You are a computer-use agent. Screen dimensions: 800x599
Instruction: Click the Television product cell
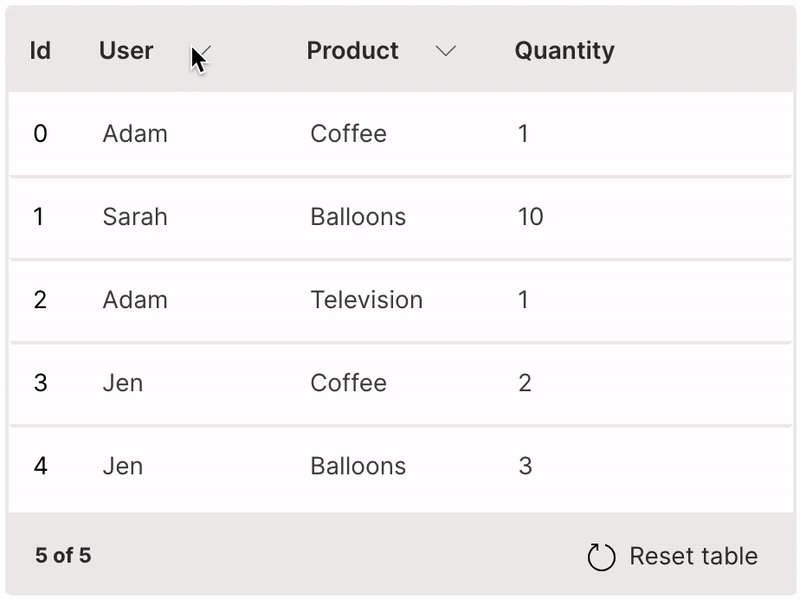[366, 300]
